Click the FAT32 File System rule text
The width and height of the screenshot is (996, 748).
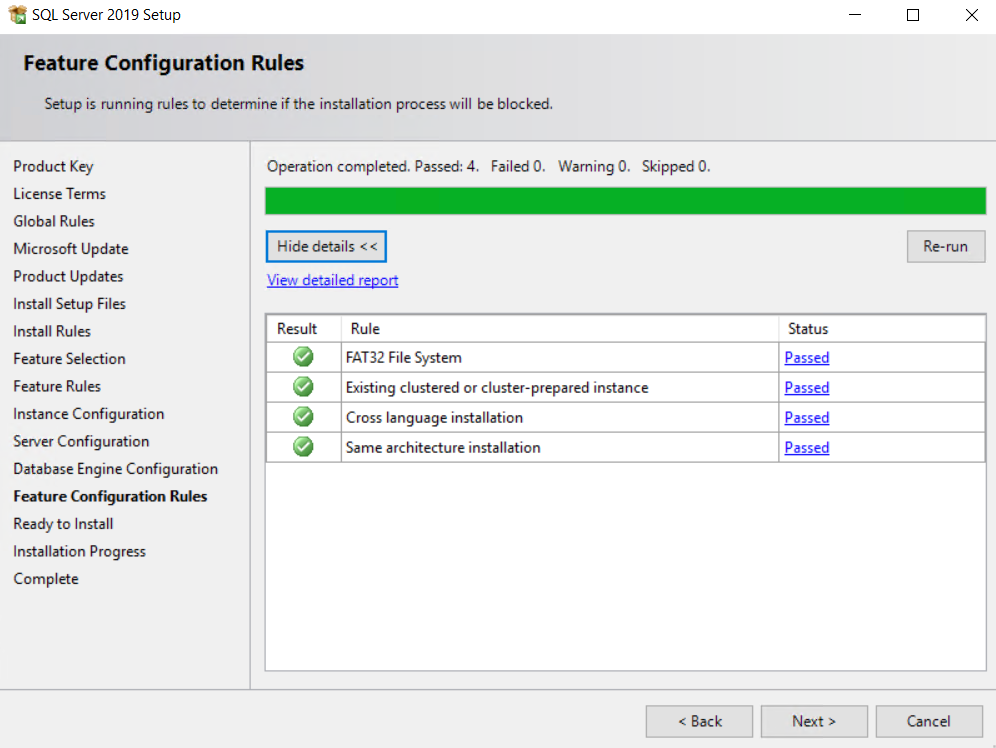(403, 357)
